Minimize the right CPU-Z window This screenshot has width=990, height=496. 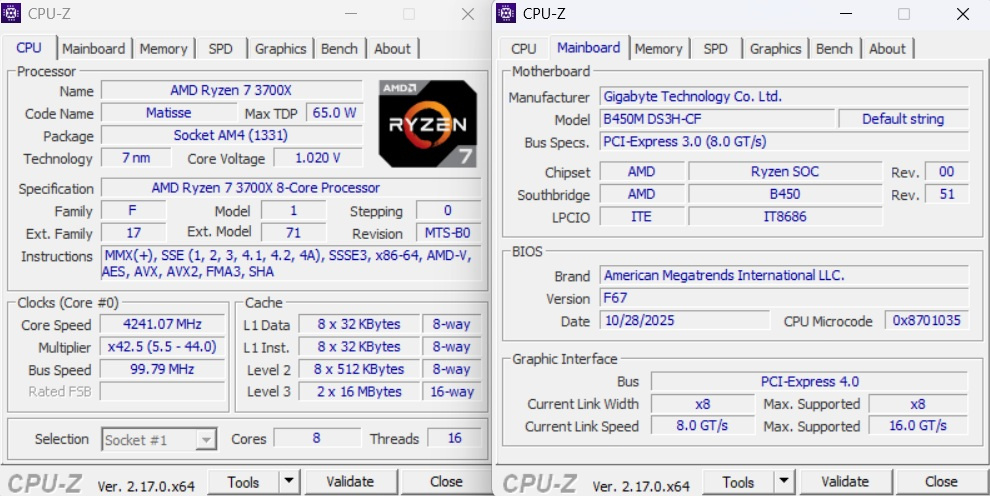pos(846,13)
